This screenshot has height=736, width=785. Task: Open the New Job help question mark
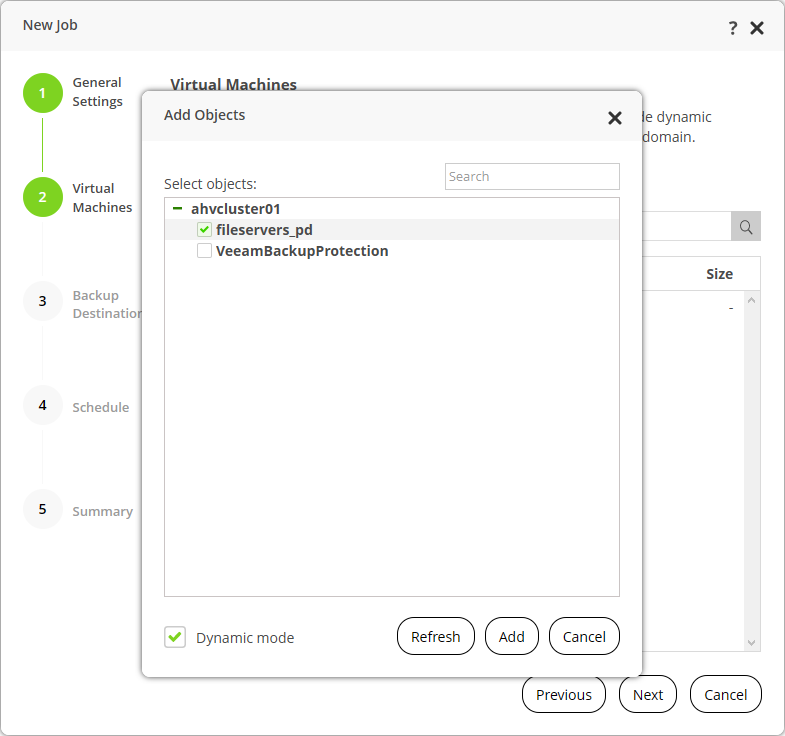(732, 28)
